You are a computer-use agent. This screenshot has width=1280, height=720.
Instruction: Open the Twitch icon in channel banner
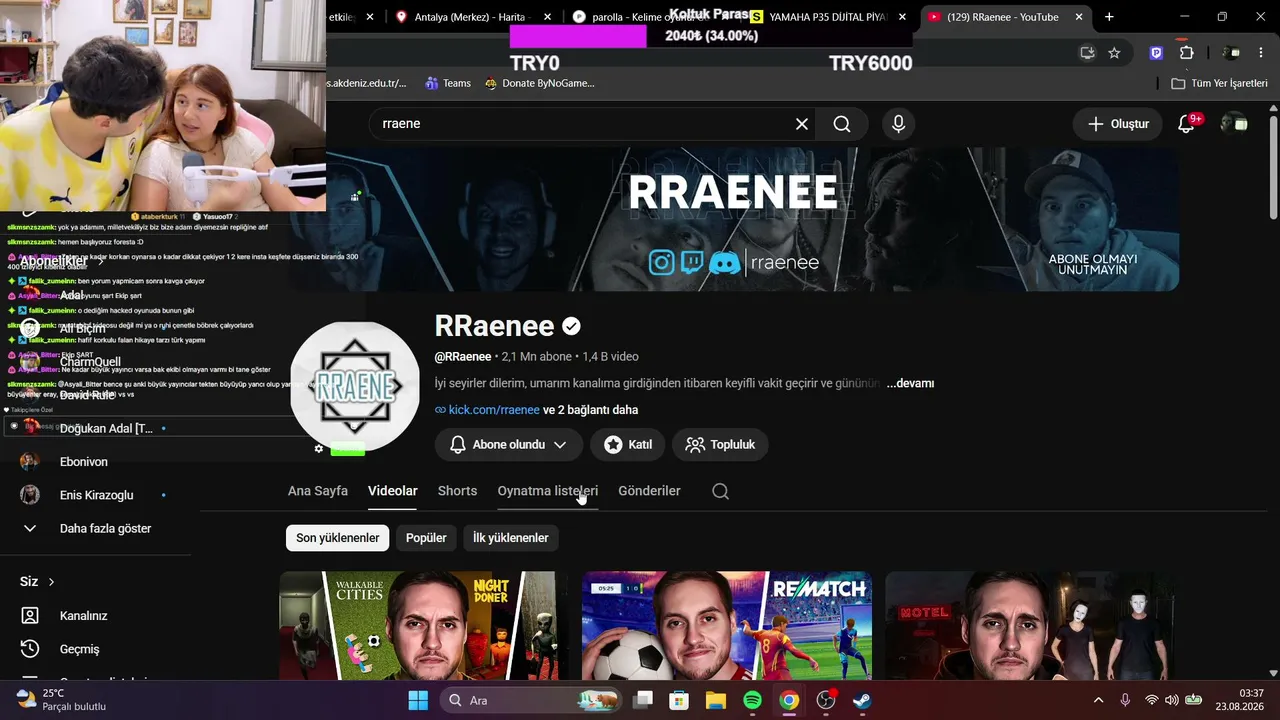(692, 263)
